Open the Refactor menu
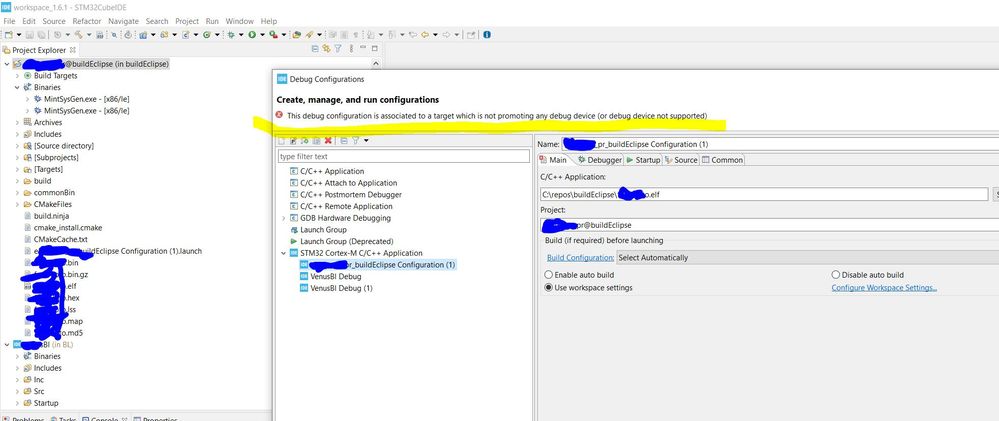 pyautogui.click(x=87, y=21)
